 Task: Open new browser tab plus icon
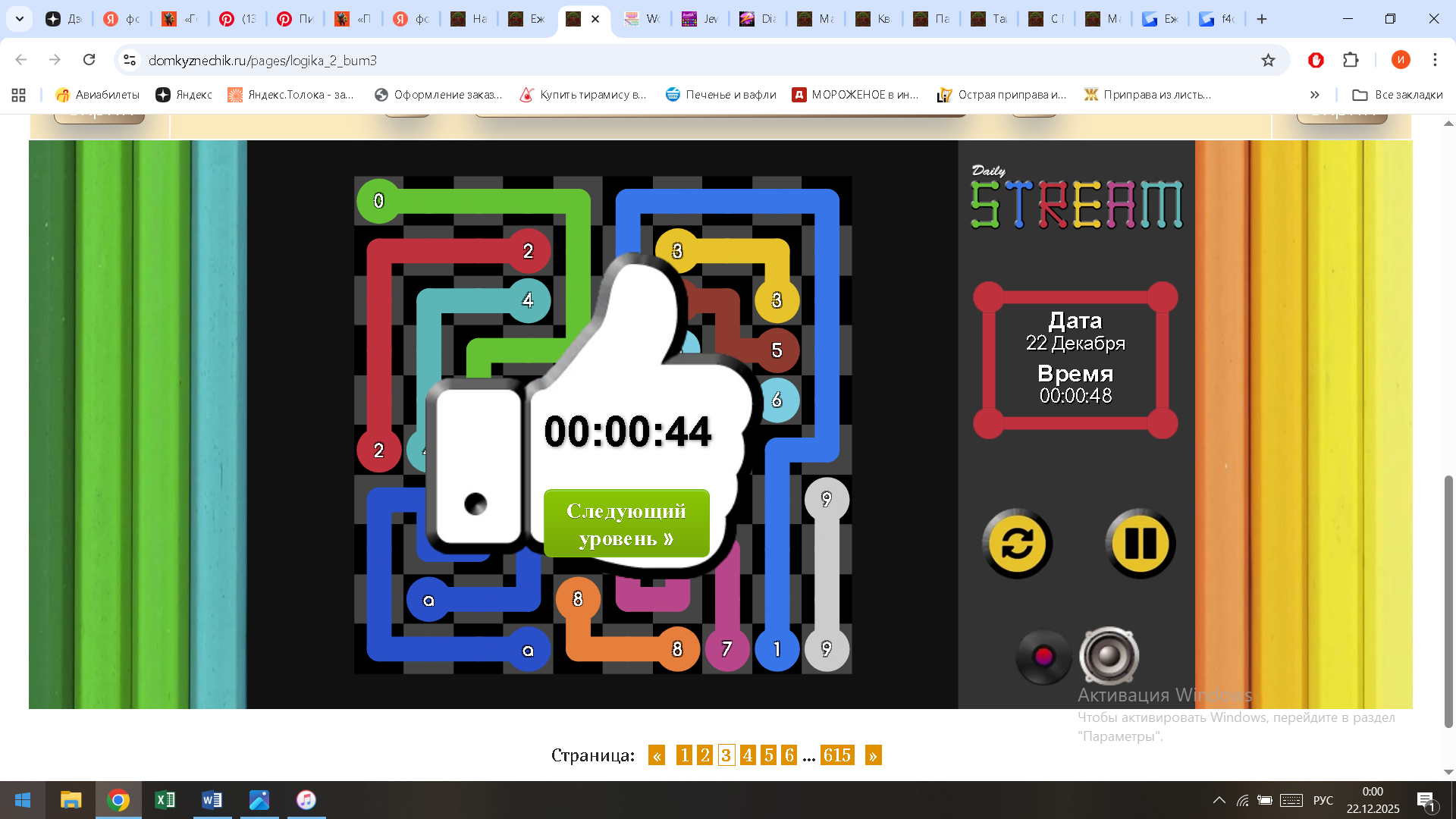[x=1262, y=19]
